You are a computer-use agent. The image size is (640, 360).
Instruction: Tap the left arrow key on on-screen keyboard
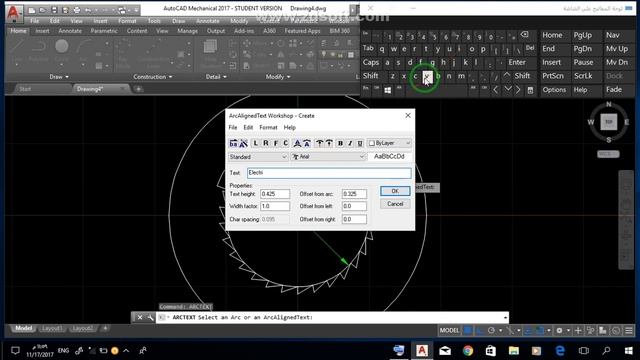(496, 90)
